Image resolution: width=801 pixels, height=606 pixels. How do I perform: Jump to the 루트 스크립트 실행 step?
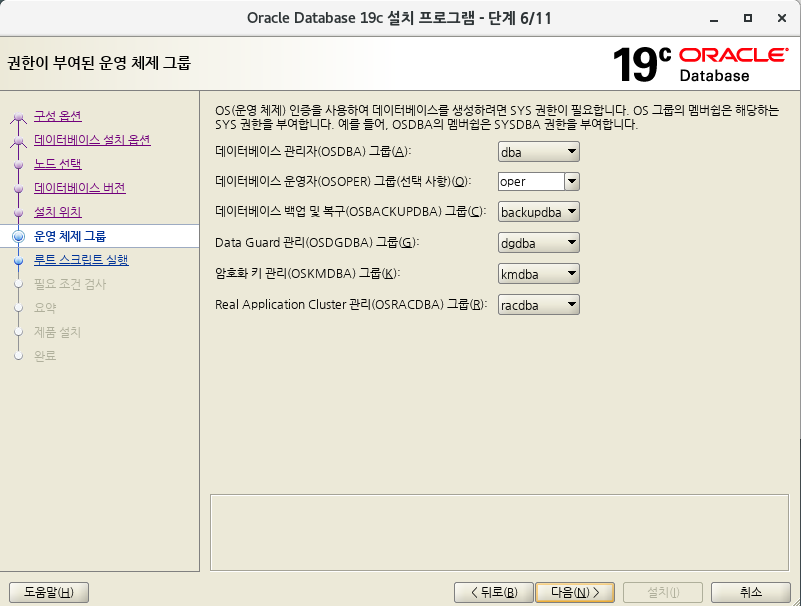click(81, 260)
